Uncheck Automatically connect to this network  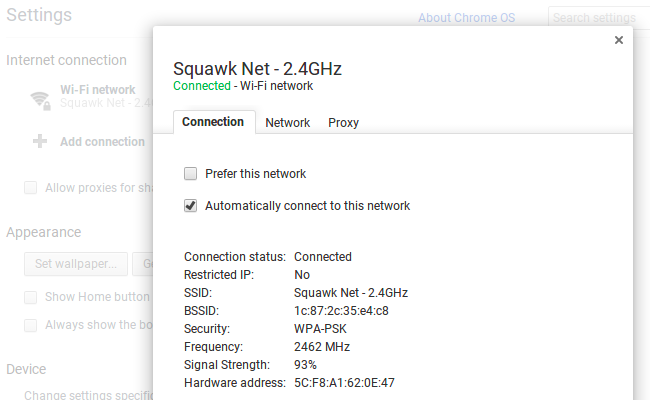[191, 206]
